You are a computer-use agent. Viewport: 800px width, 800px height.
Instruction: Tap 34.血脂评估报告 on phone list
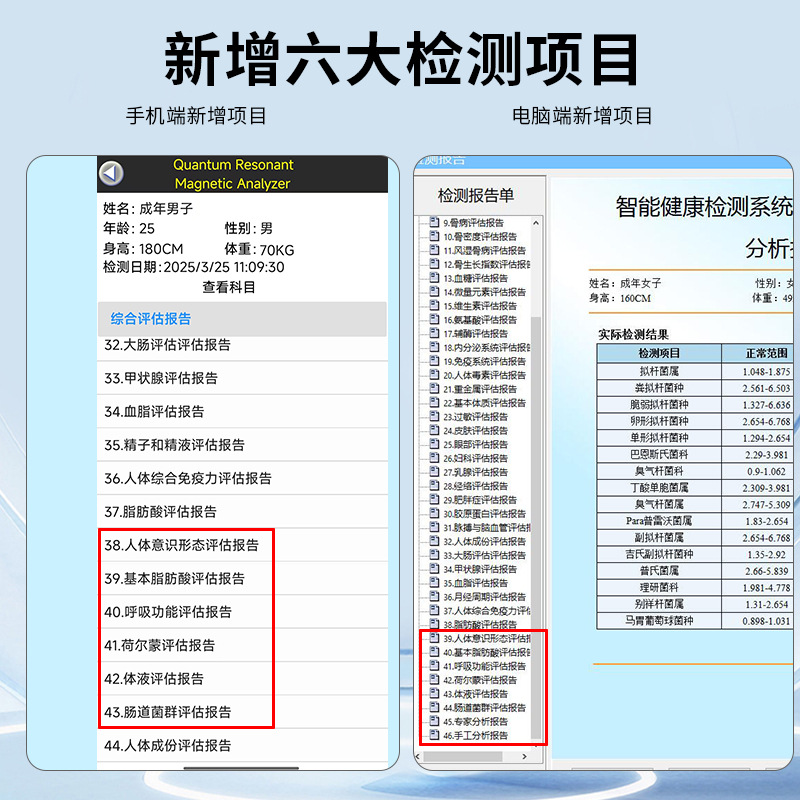coord(242,411)
